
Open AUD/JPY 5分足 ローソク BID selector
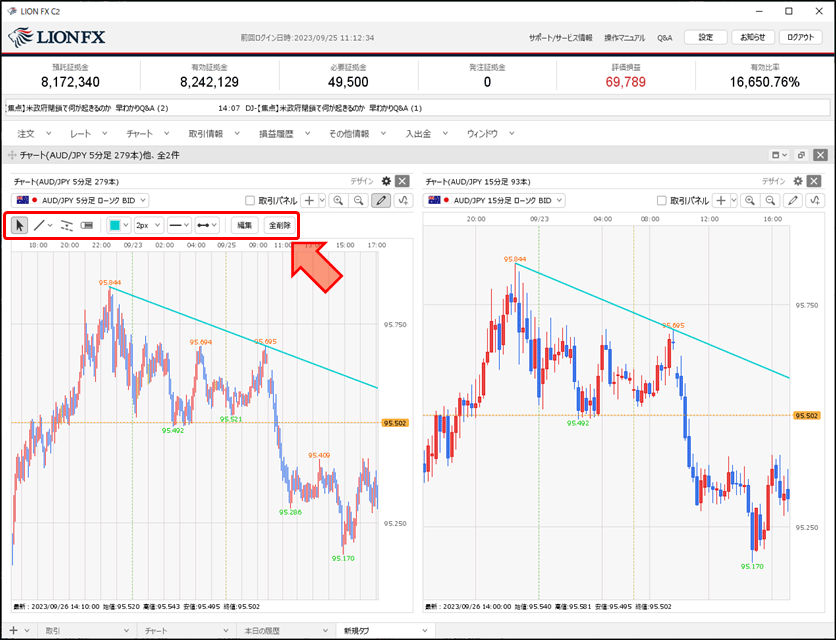point(80,201)
